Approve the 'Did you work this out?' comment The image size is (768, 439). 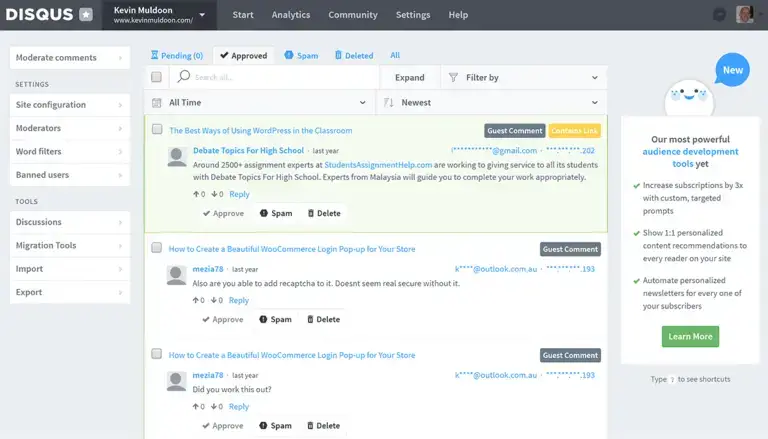point(223,426)
